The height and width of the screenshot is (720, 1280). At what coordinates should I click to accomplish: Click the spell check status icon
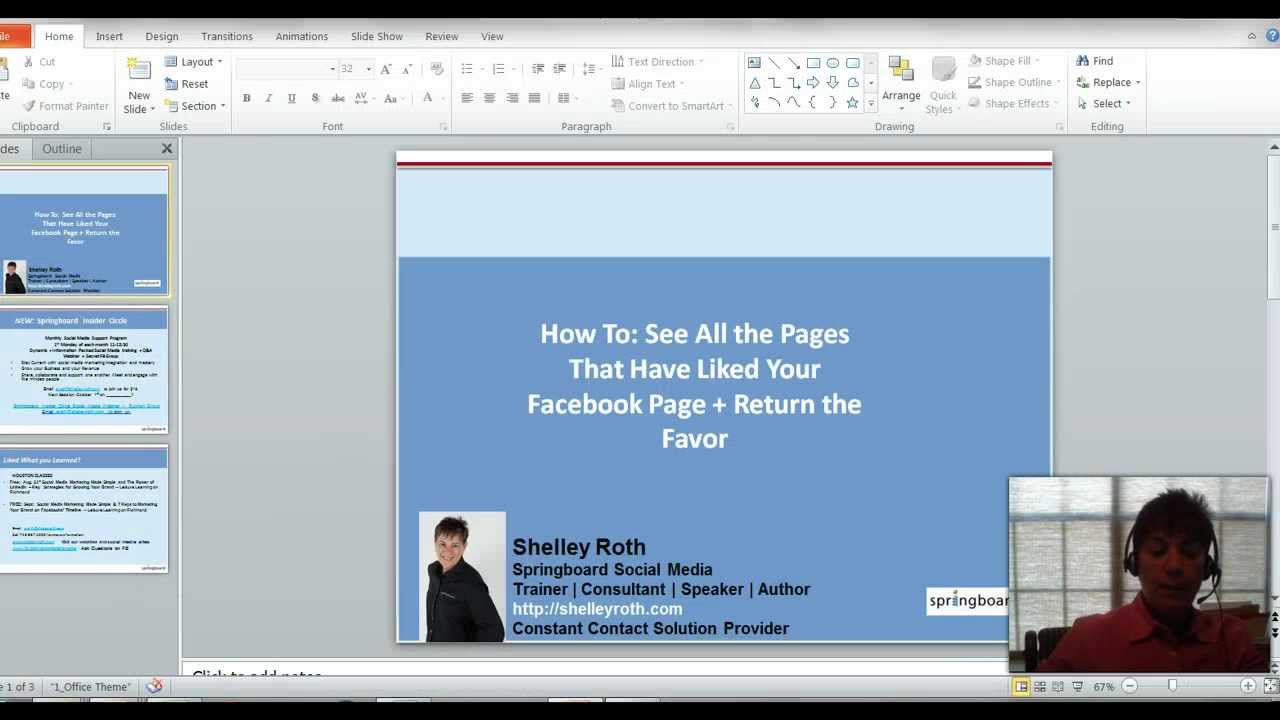[154, 687]
